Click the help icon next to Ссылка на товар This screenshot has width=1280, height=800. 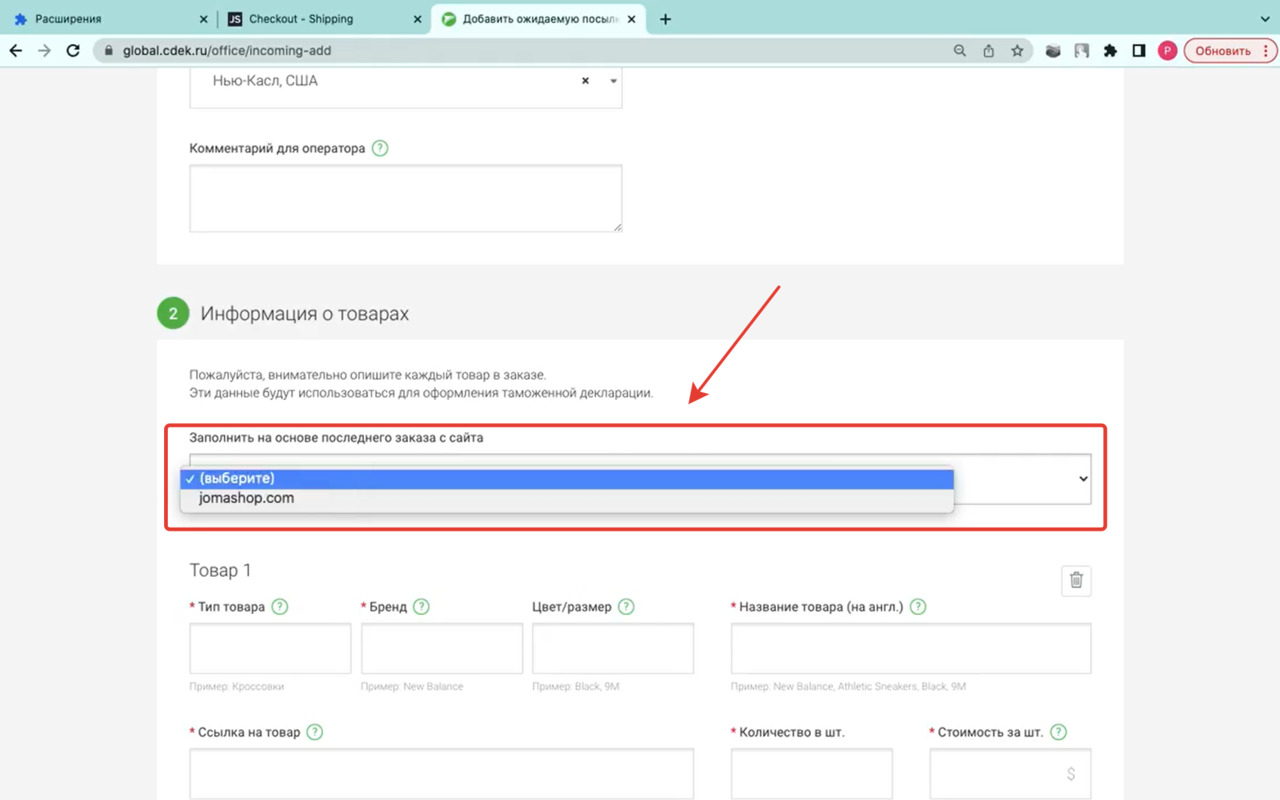click(x=315, y=732)
